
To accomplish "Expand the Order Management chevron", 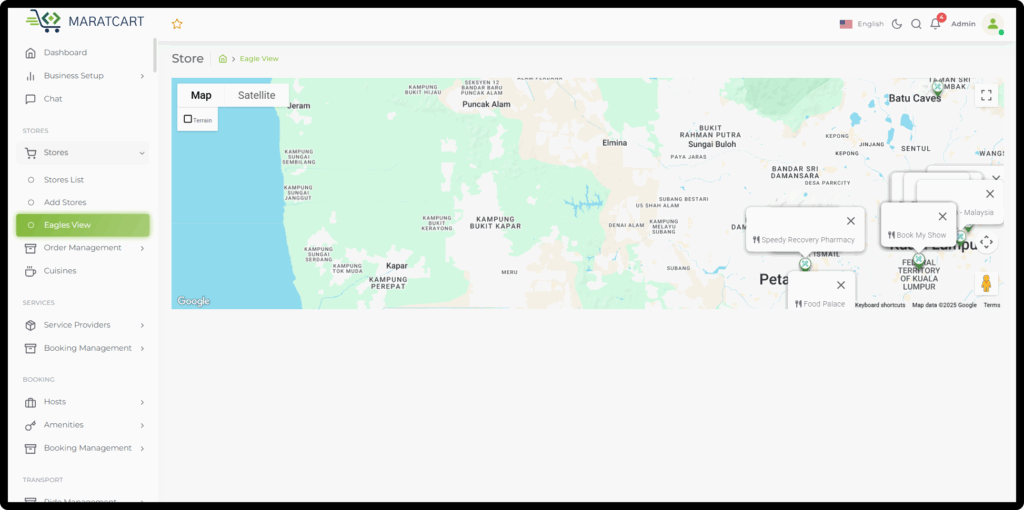I will pyautogui.click(x=142, y=248).
